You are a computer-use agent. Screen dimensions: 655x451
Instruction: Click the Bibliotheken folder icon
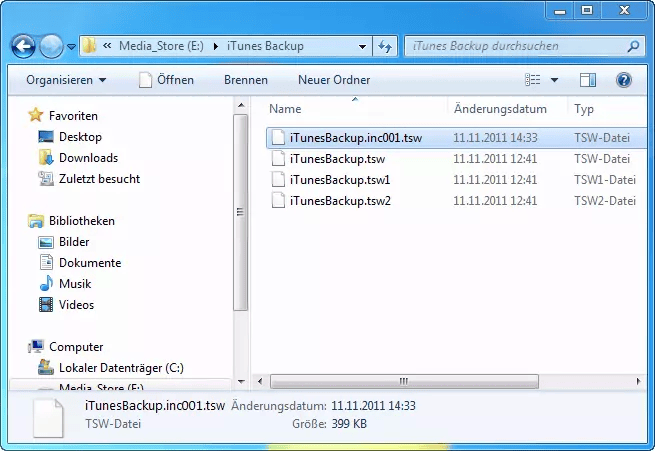point(36,220)
